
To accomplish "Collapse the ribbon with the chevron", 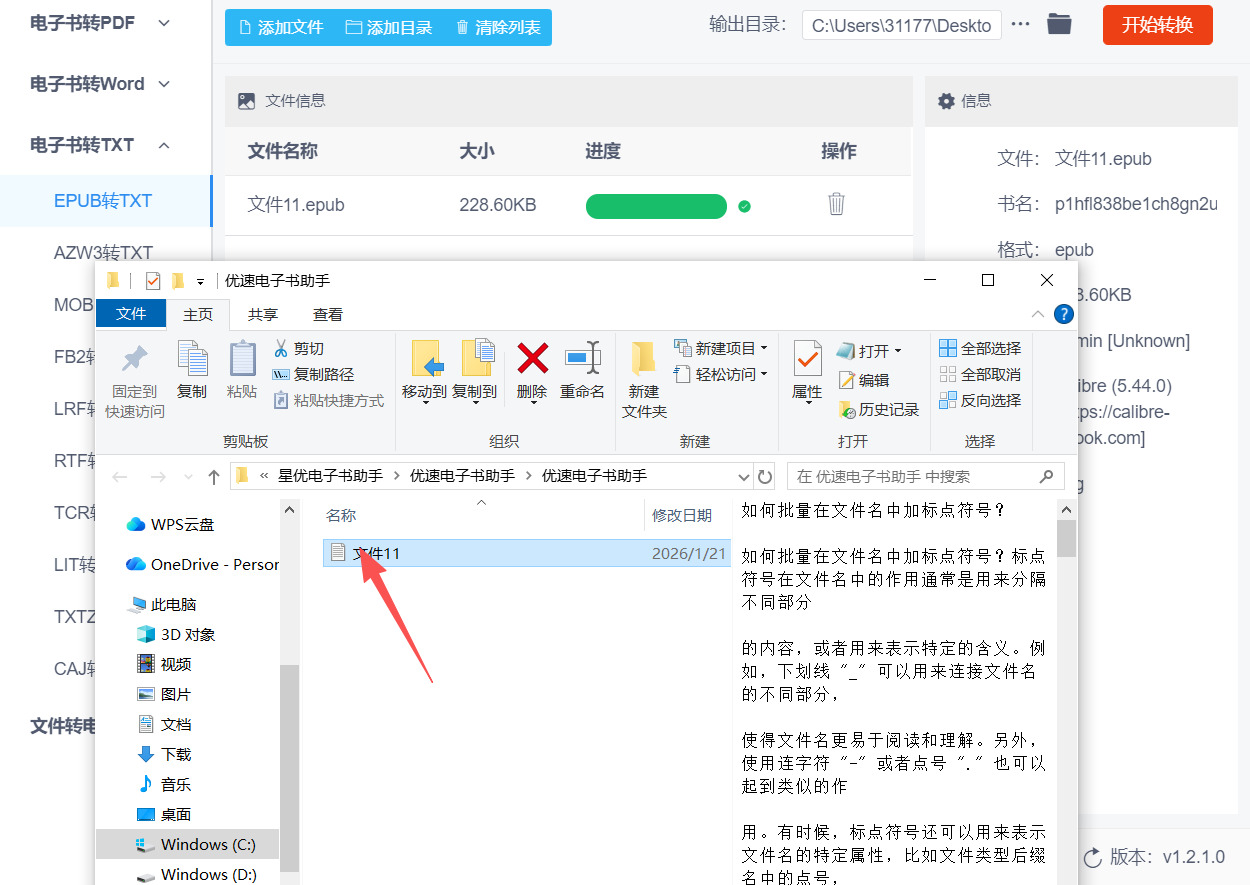I will pyautogui.click(x=1038, y=314).
